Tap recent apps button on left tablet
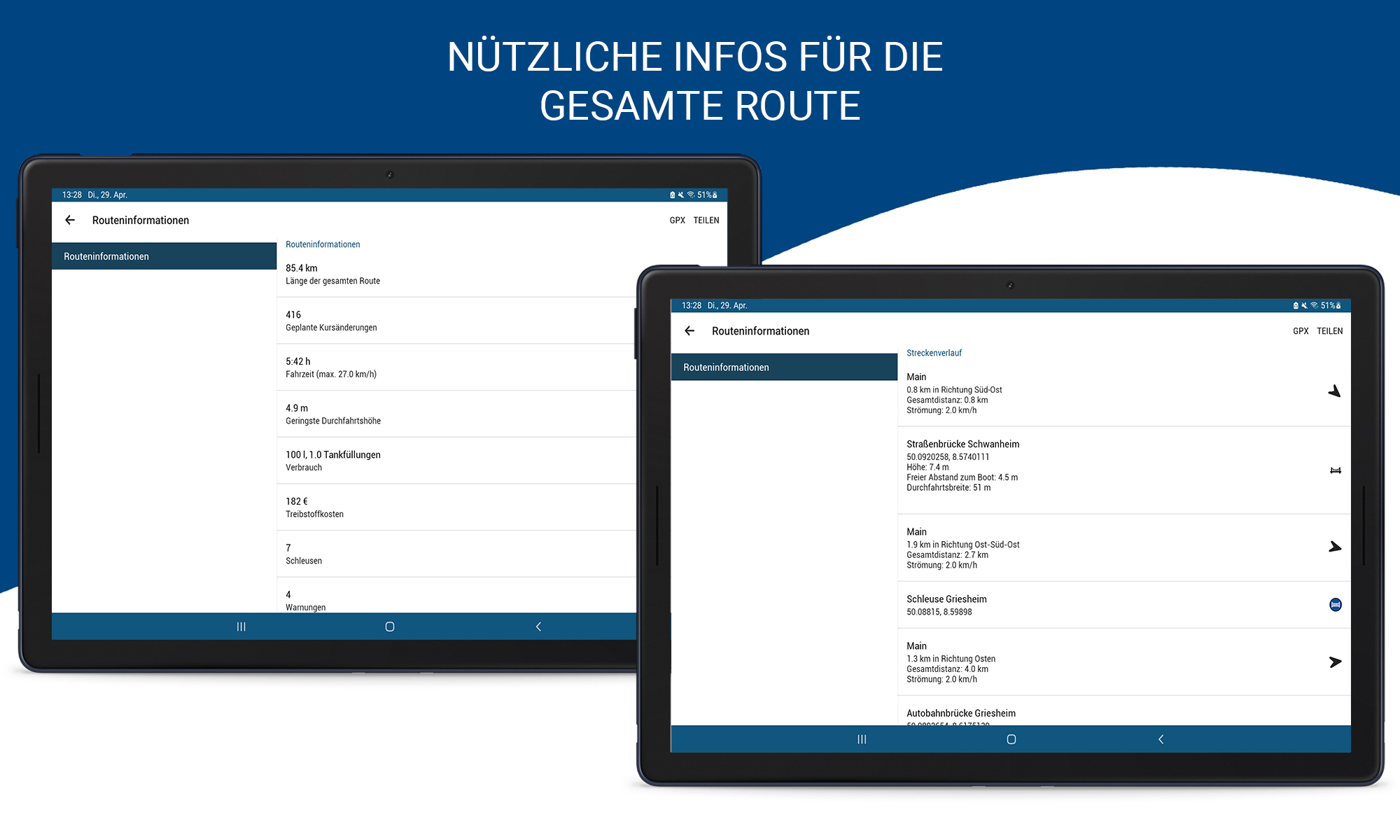This screenshot has width=1400, height=840. (x=241, y=626)
